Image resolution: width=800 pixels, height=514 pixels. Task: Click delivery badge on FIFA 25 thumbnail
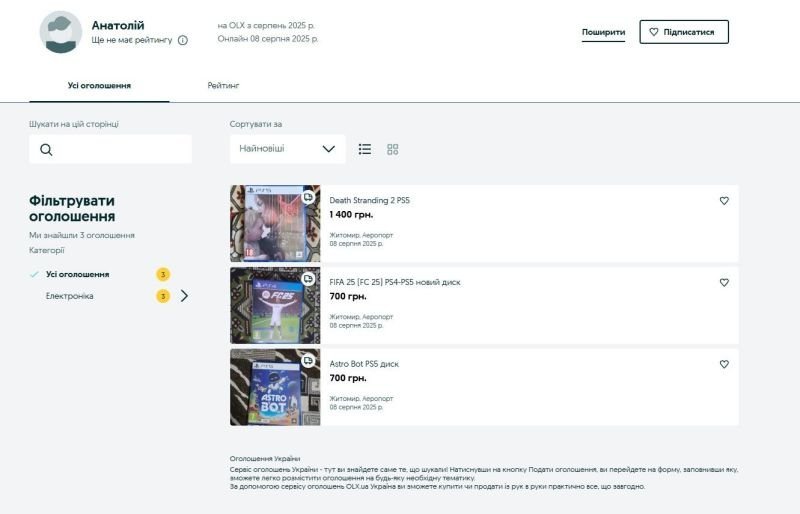(309, 279)
